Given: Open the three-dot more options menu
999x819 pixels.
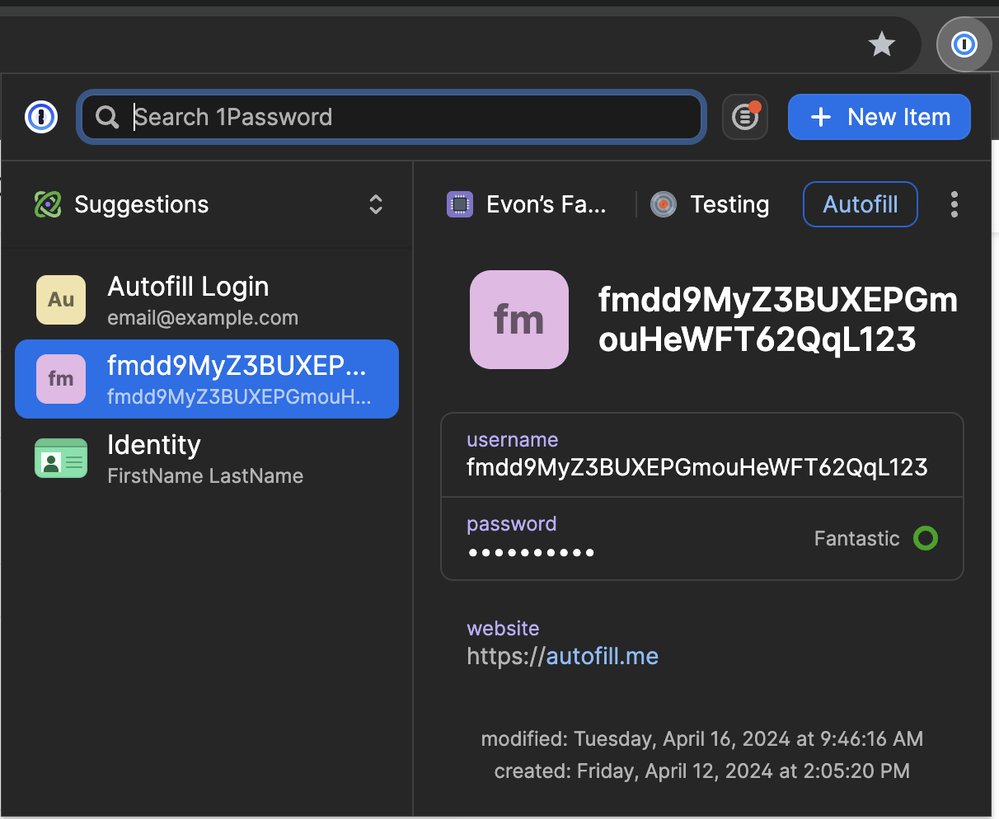Looking at the screenshot, I should click(x=954, y=205).
